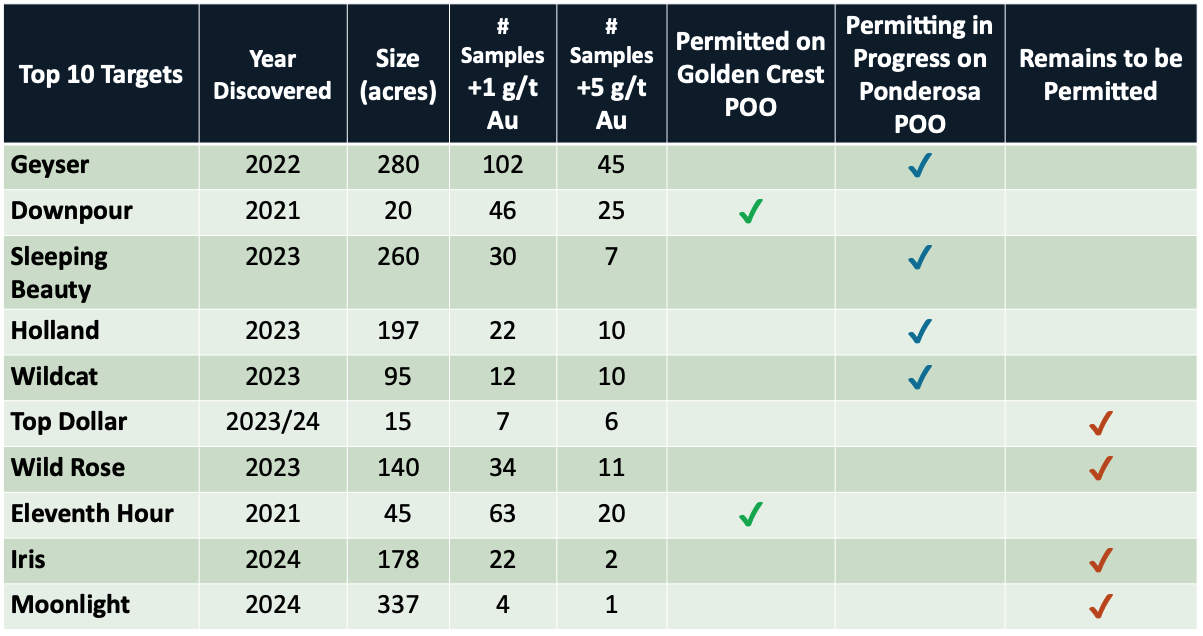The width and height of the screenshot is (1203, 636).
Task: Click Eleventh Hour's green checkmark
Action: (750, 514)
